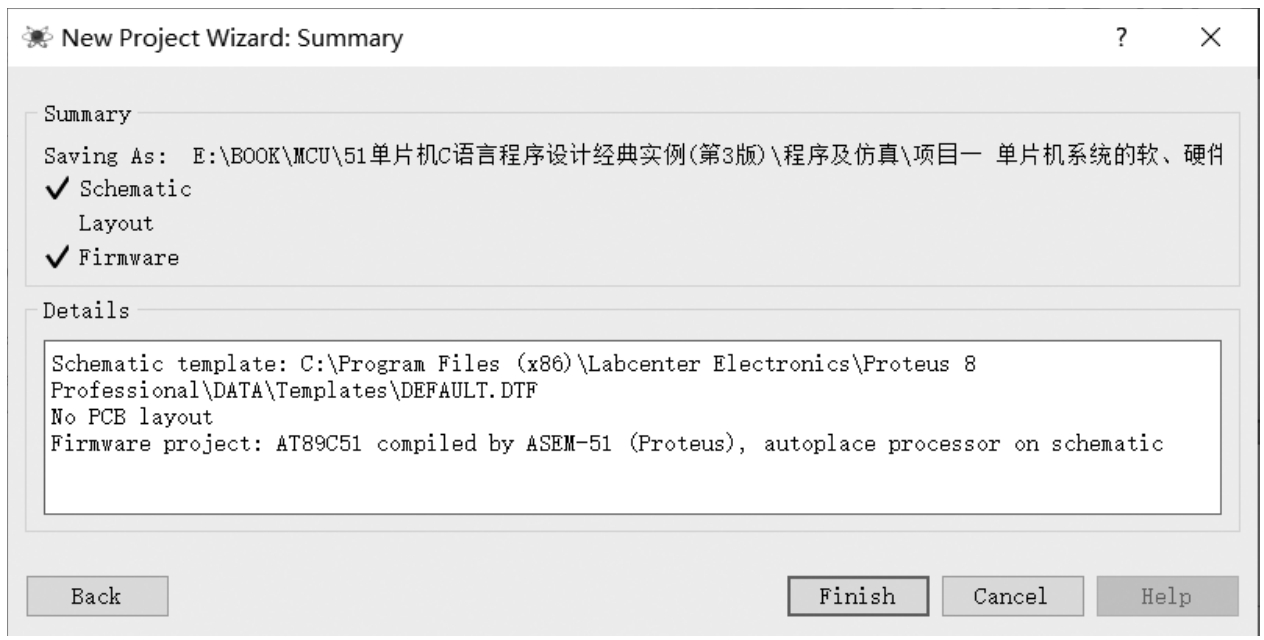This screenshot has height=640, width=1264.
Task: Click the greyed-out Help button
Action: (x=1165, y=597)
